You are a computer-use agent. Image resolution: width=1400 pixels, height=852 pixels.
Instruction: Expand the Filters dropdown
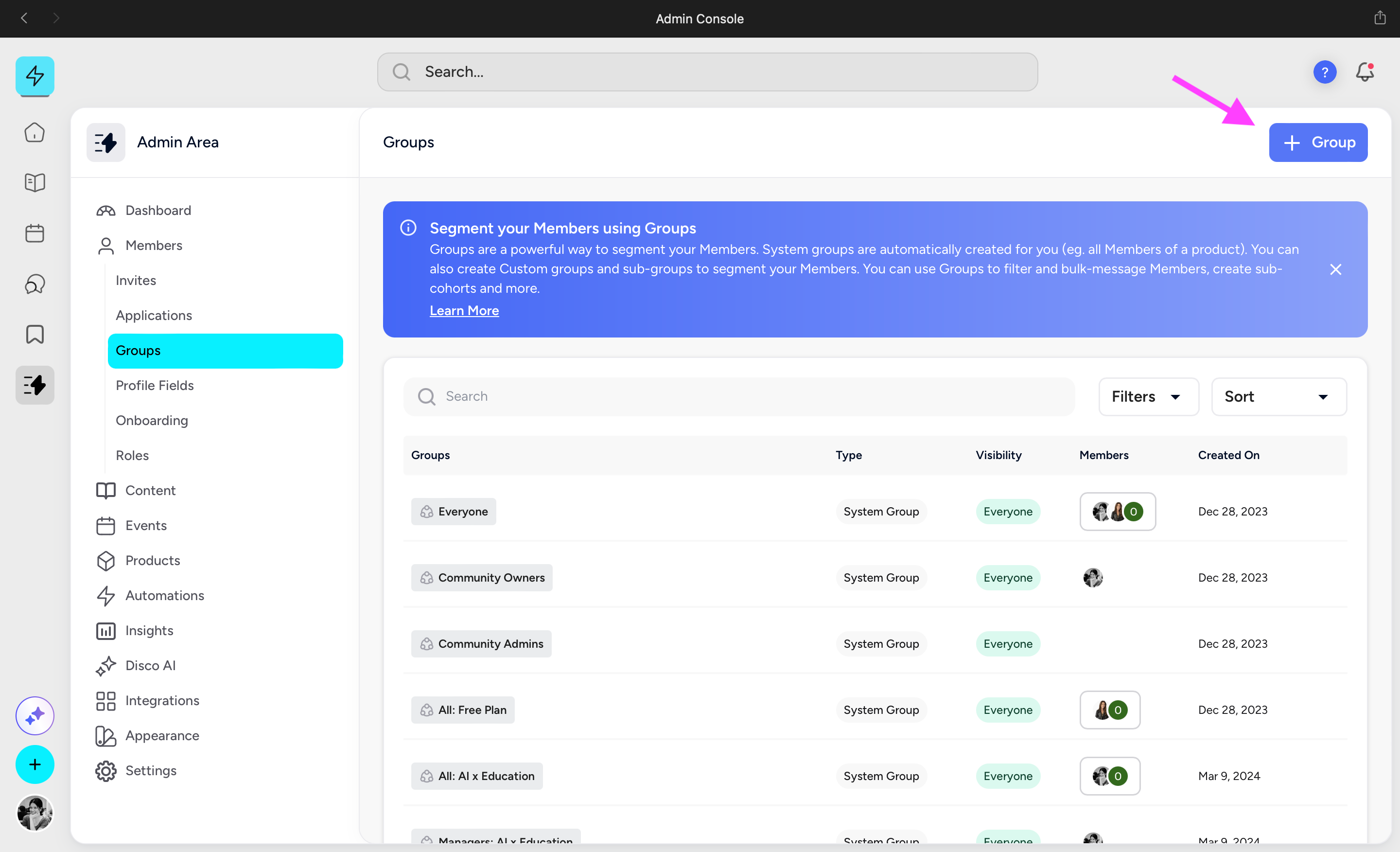pyautogui.click(x=1148, y=397)
